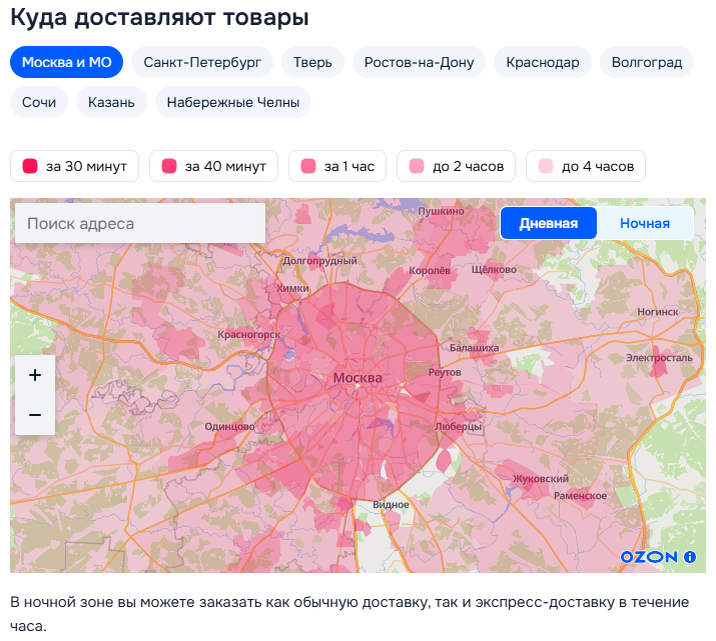The image size is (716, 641).
Task: Click the Люберцы label on the map
Action: [x=458, y=426]
